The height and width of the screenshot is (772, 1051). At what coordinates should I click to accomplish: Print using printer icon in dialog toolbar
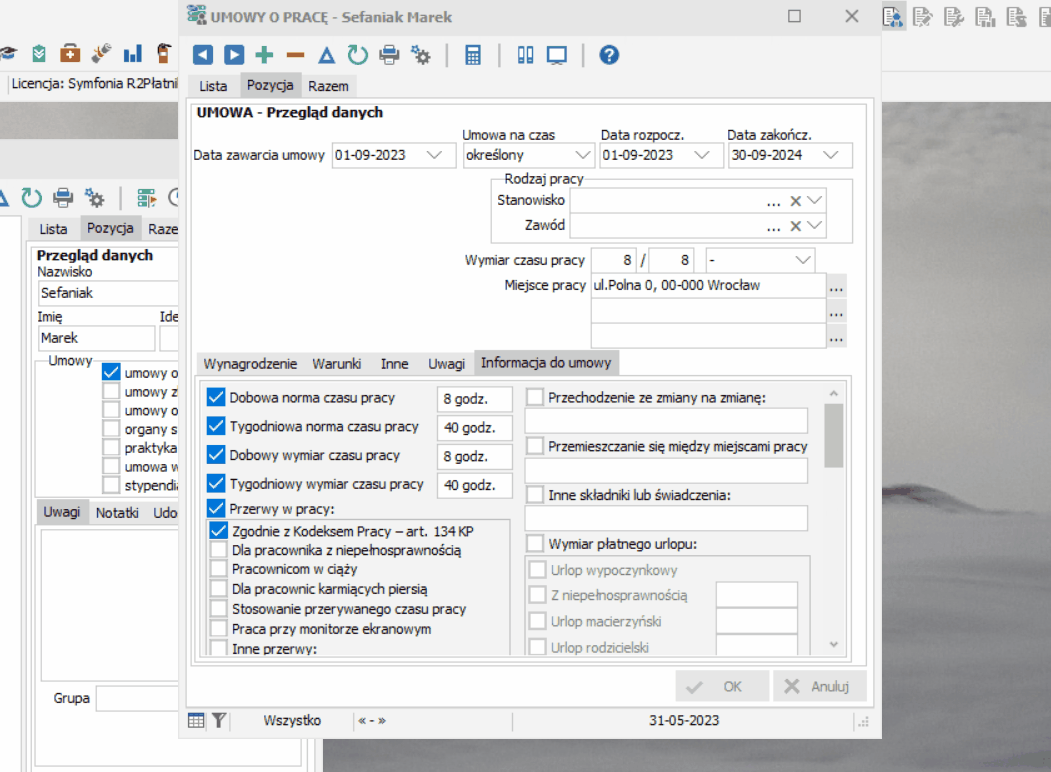coord(389,55)
